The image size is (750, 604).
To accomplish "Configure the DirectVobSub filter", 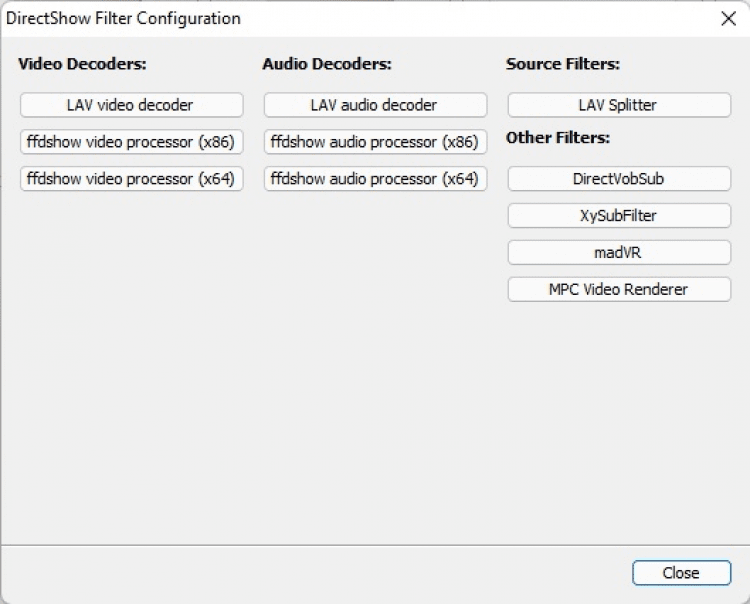I will coord(619,179).
